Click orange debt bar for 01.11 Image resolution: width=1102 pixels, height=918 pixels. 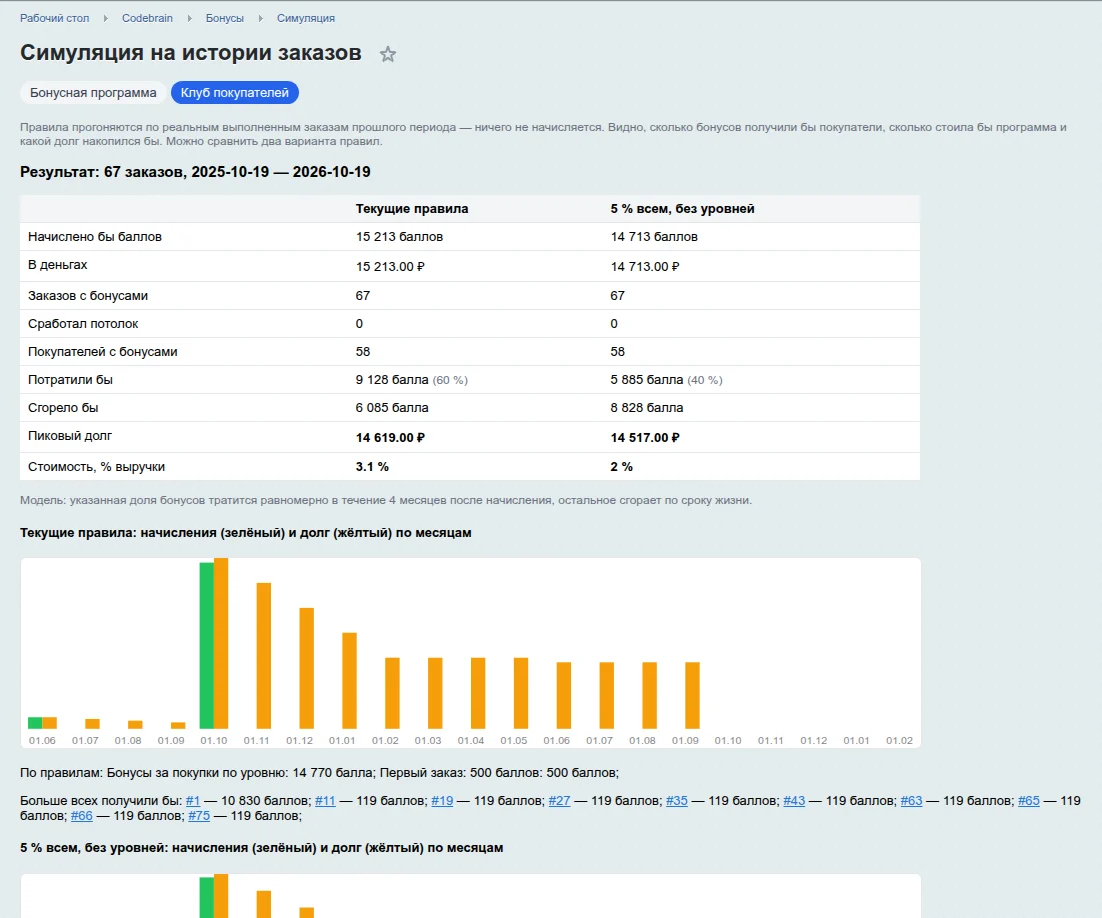point(264,656)
